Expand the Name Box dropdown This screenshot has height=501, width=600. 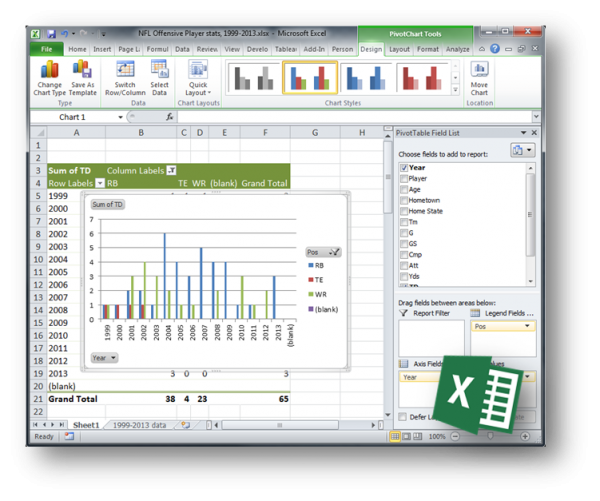point(121,117)
